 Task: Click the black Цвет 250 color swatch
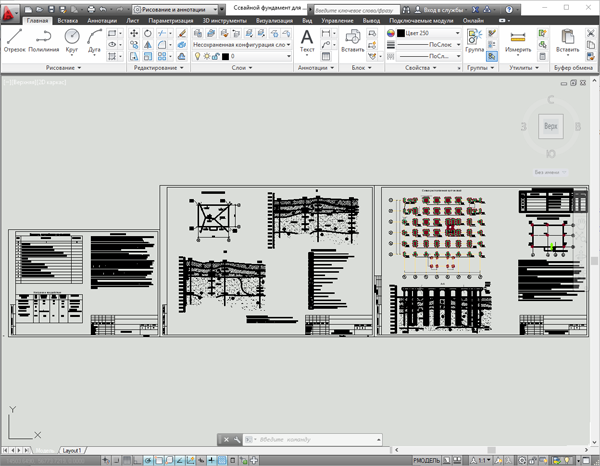click(x=401, y=33)
